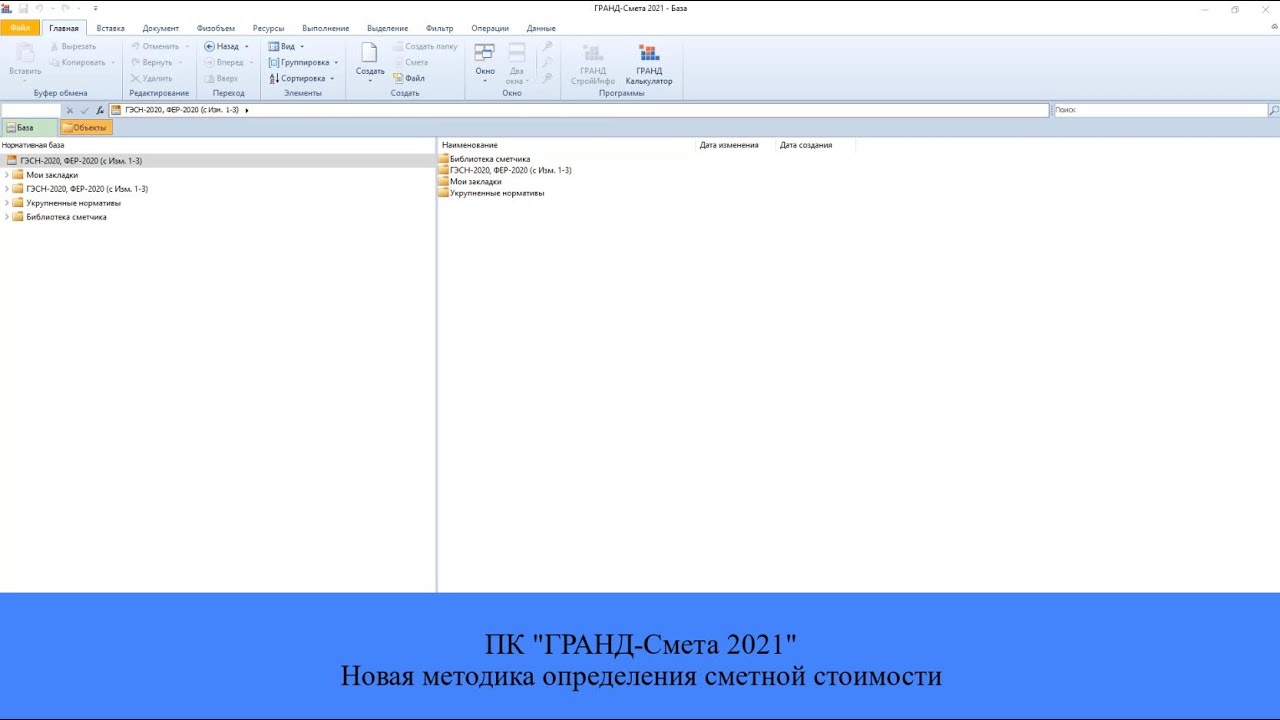Image resolution: width=1280 pixels, height=720 pixels.
Task: Click the quick access toolbar customize arrow
Action: (95, 8)
